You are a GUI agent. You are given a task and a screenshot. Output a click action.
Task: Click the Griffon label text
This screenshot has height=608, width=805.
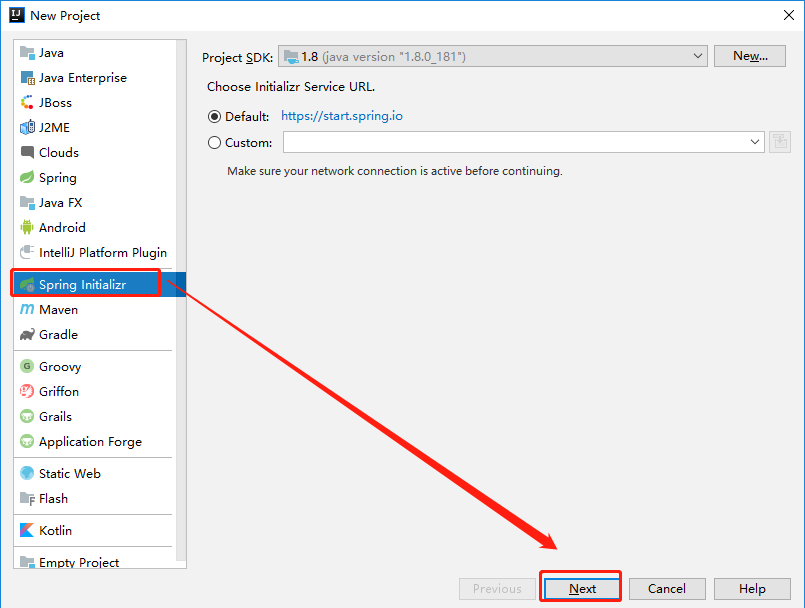click(x=59, y=391)
